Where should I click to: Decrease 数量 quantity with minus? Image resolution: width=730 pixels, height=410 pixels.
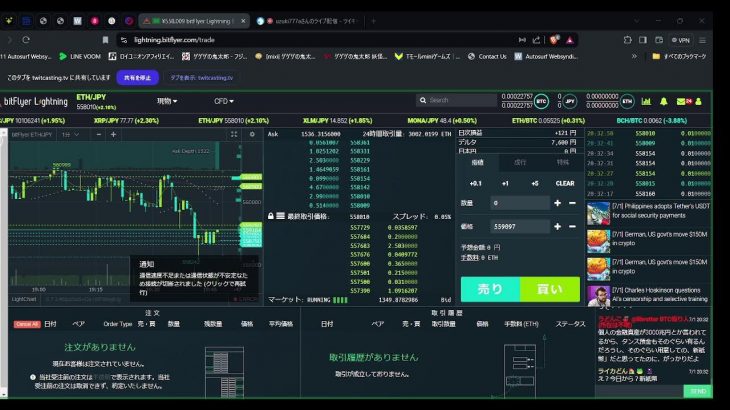572,203
